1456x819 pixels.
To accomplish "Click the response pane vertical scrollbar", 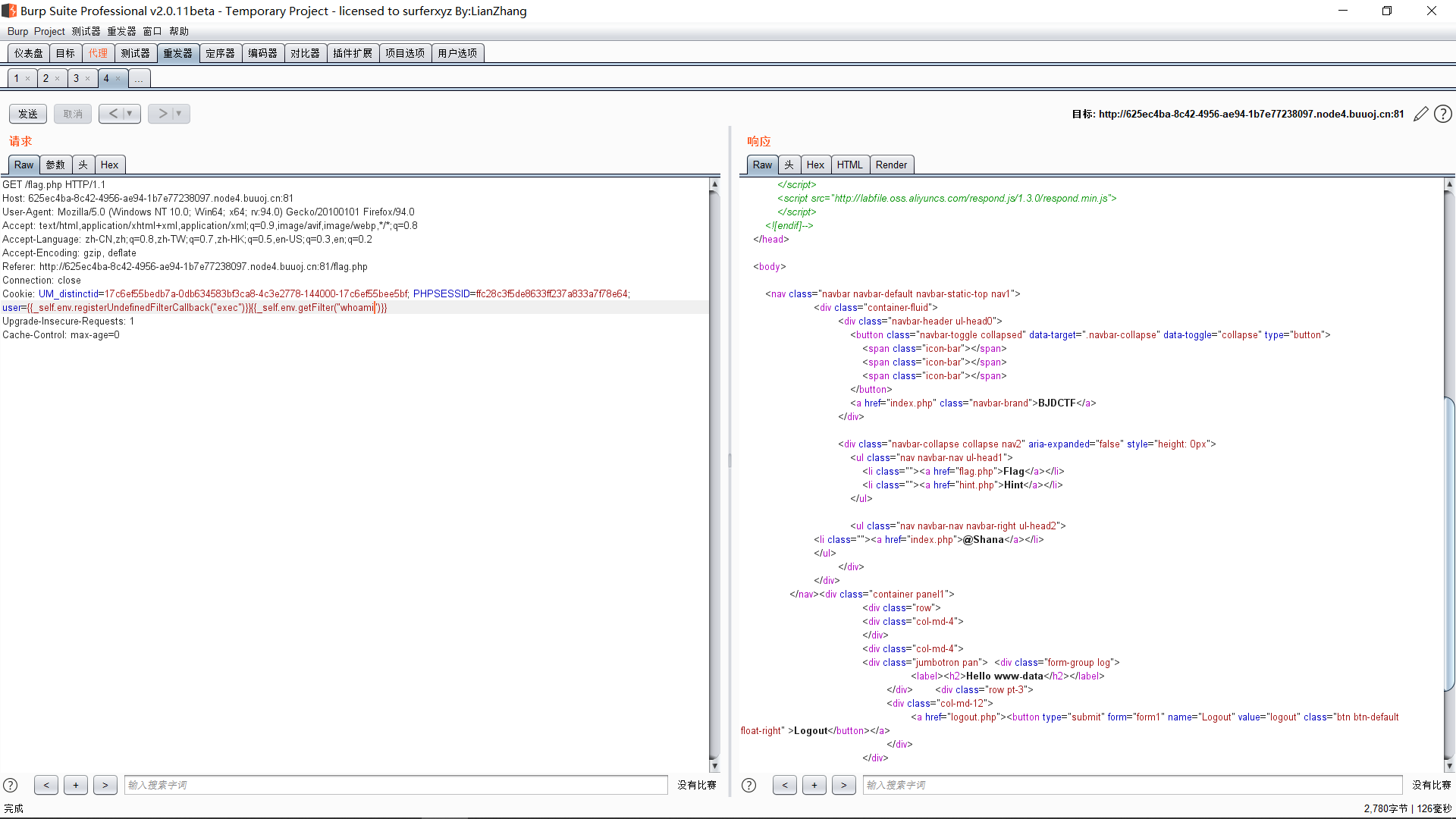I will 1449,531.
